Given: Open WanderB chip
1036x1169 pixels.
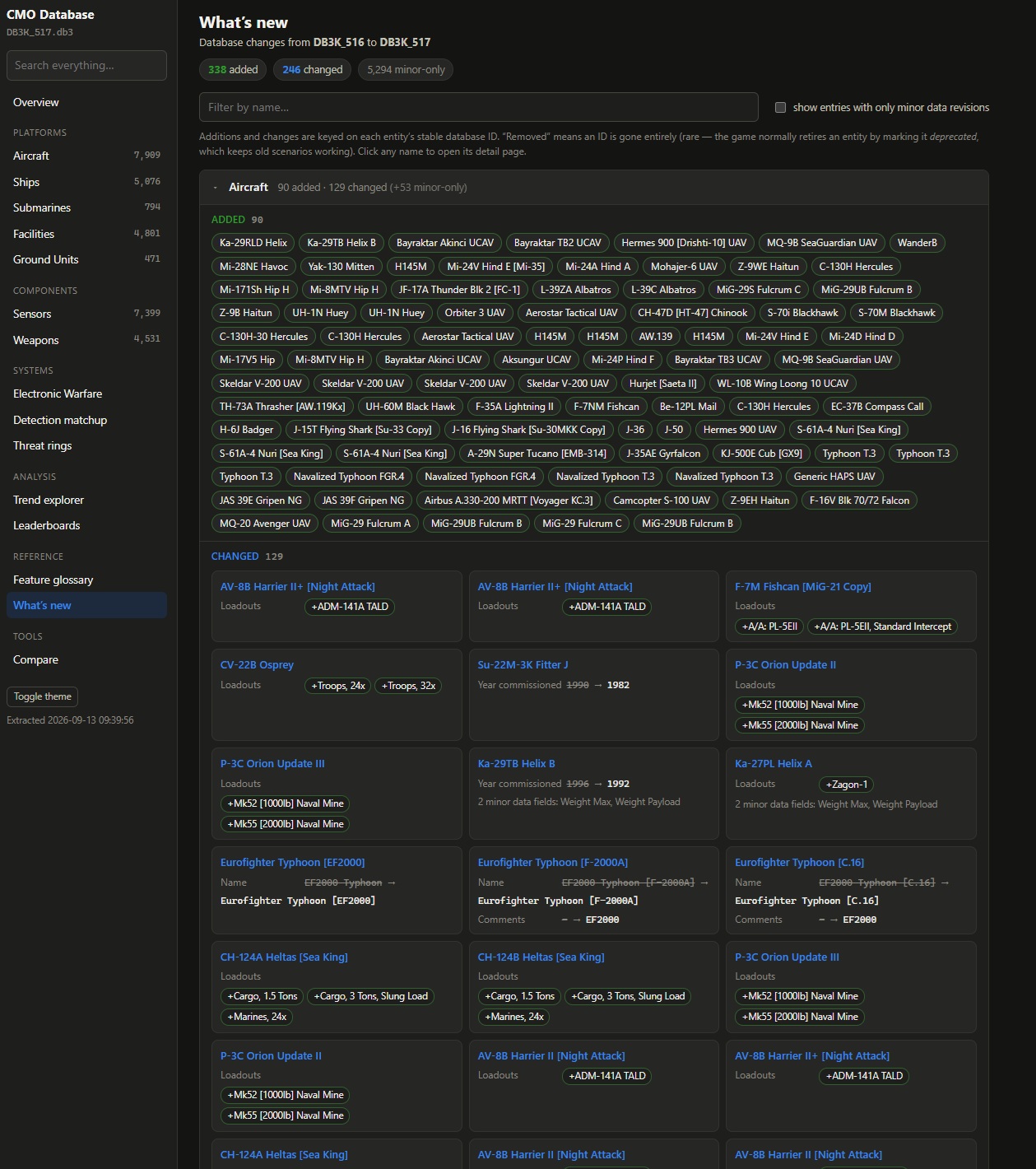Looking at the screenshot, I should [917, 243].
